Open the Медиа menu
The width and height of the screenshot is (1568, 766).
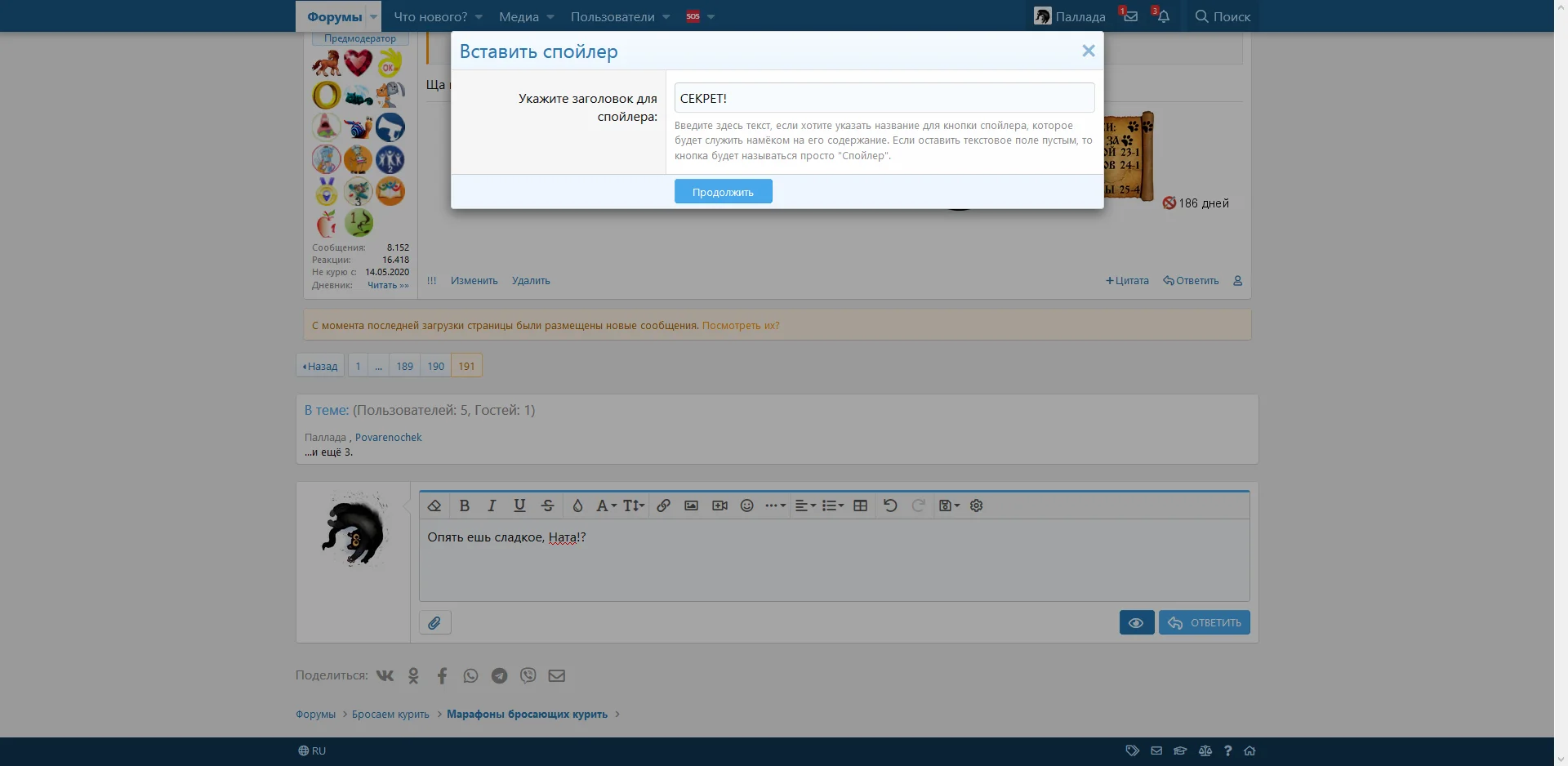tap(519, 16)
